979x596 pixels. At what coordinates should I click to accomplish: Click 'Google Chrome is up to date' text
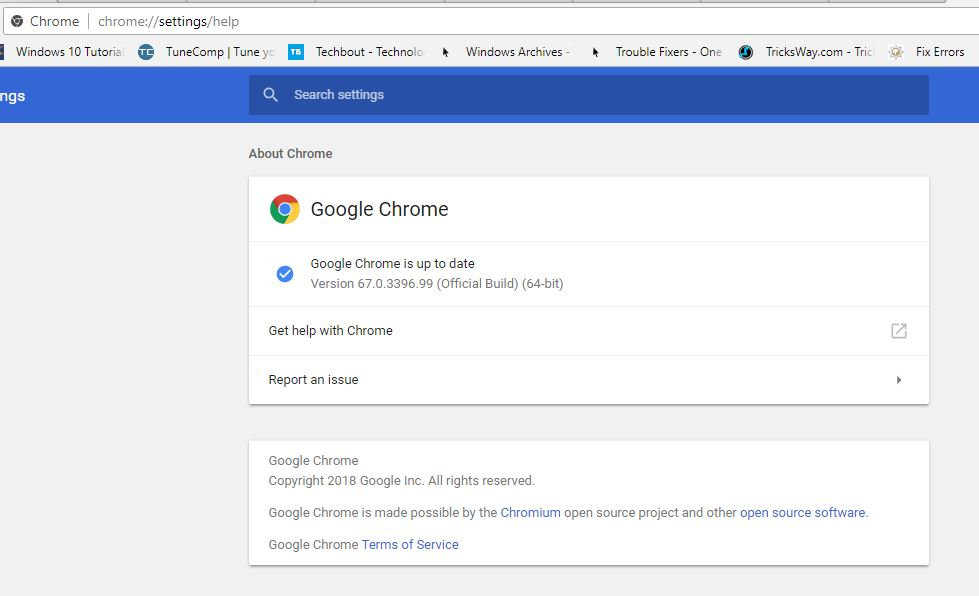click(392, 263)
